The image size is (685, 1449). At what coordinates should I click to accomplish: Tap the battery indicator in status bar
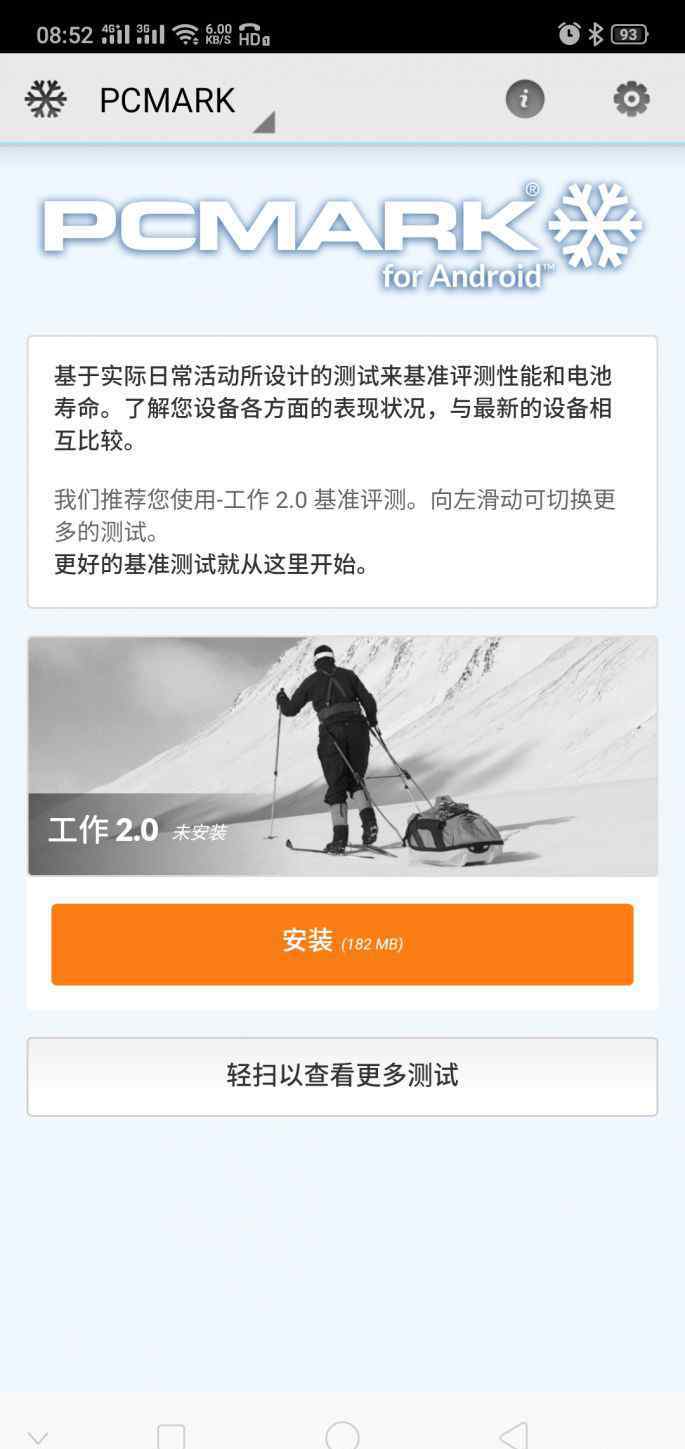pyautogui.click(x=629, y=34)
